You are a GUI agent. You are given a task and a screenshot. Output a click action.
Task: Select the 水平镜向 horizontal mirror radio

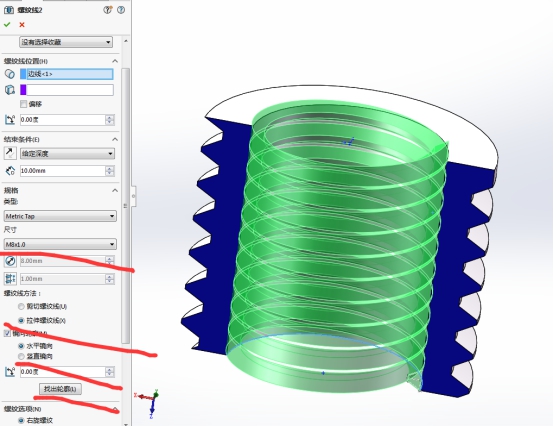coord(21,346)
